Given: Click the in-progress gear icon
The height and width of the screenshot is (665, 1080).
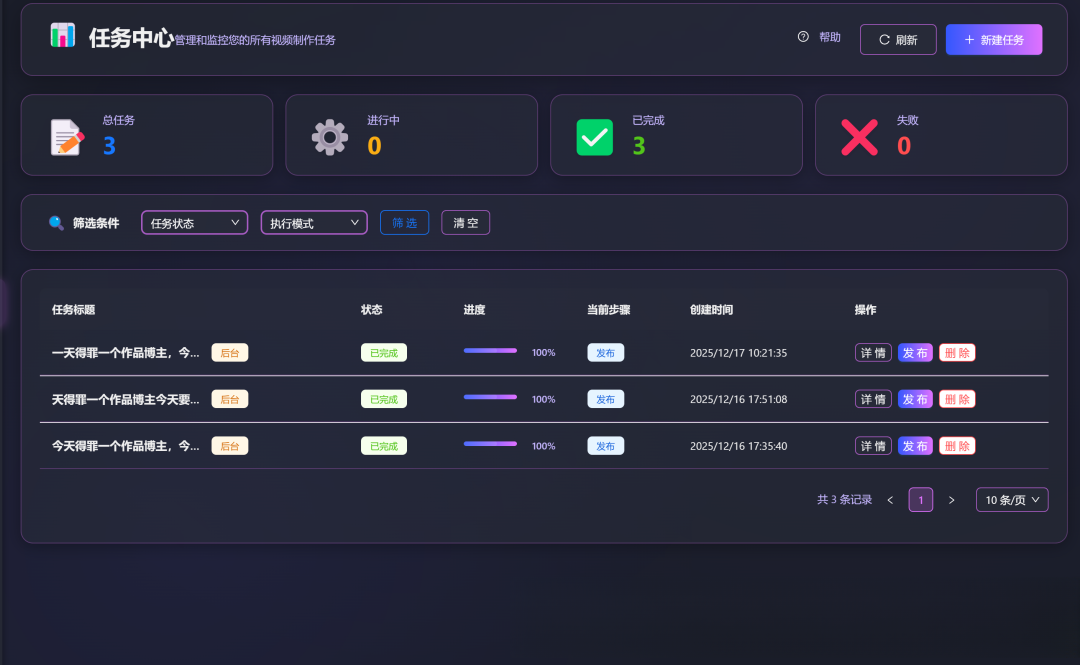Looking at the screenshot, I should tap(330, 137).
